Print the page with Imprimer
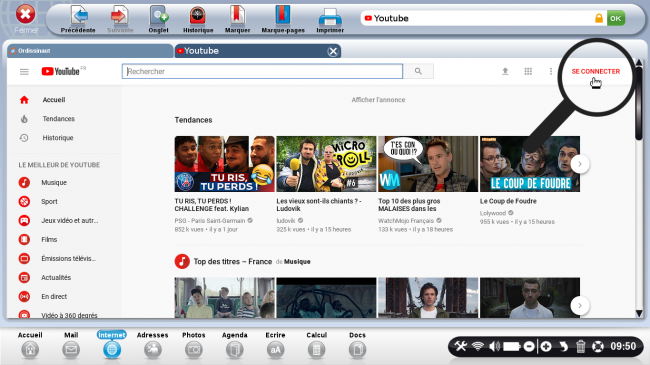Viewport: 650px width, 365px height. [330, 19]
